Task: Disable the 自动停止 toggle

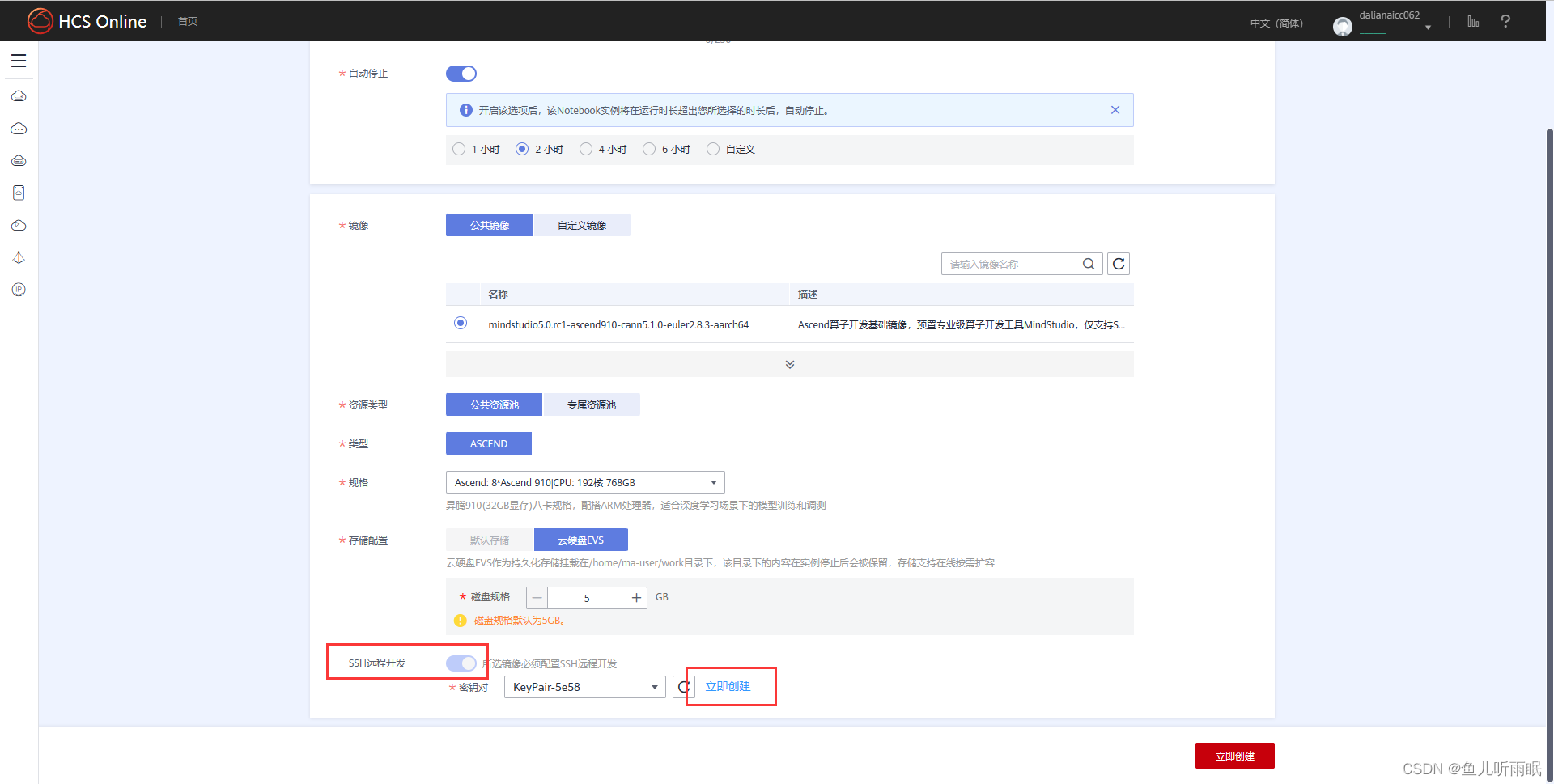Action: (x=461, y=73)
